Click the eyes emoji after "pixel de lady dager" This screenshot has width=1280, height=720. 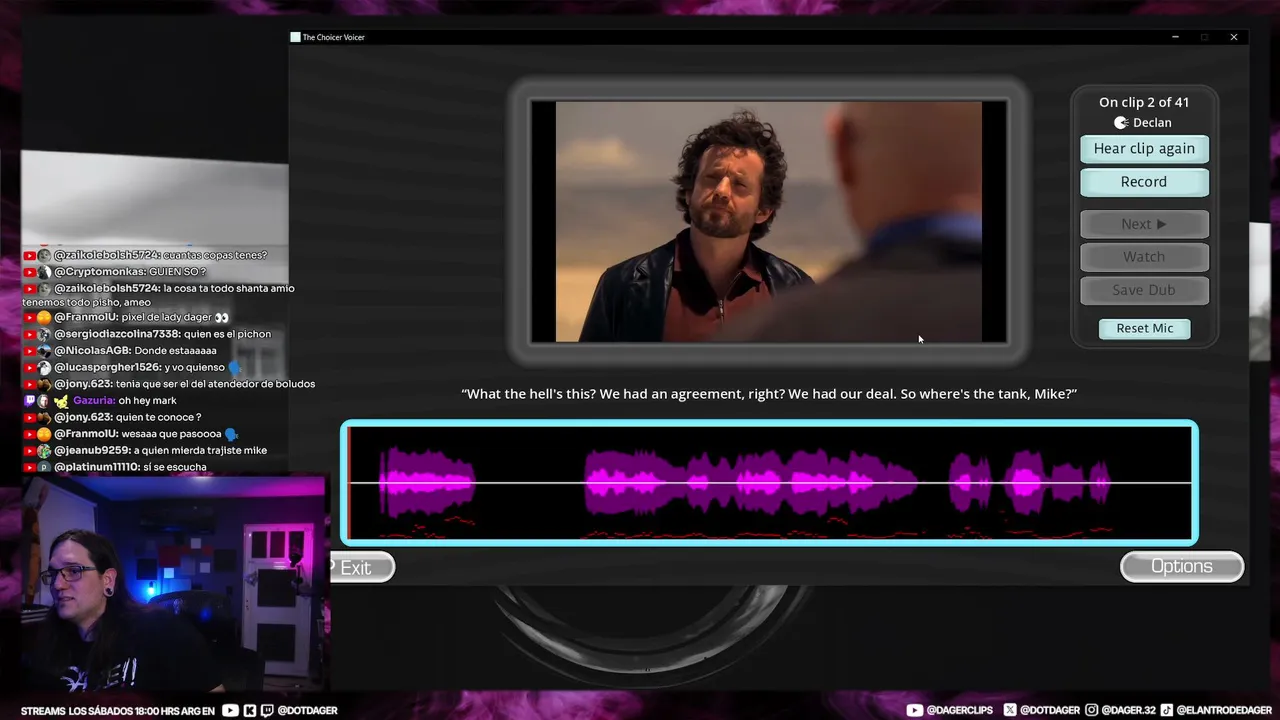(222, 317)
